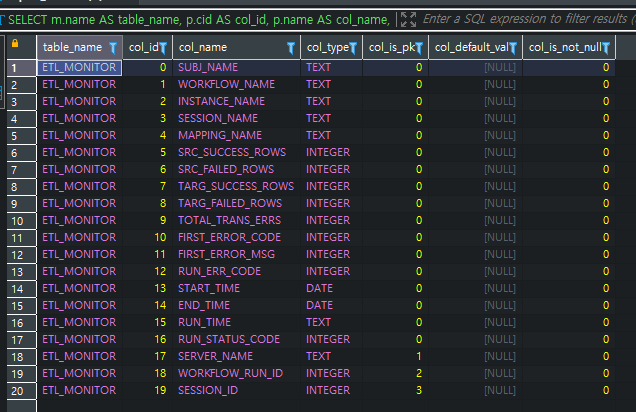Select the SUBJ_NAME cell

click(236, 67)
